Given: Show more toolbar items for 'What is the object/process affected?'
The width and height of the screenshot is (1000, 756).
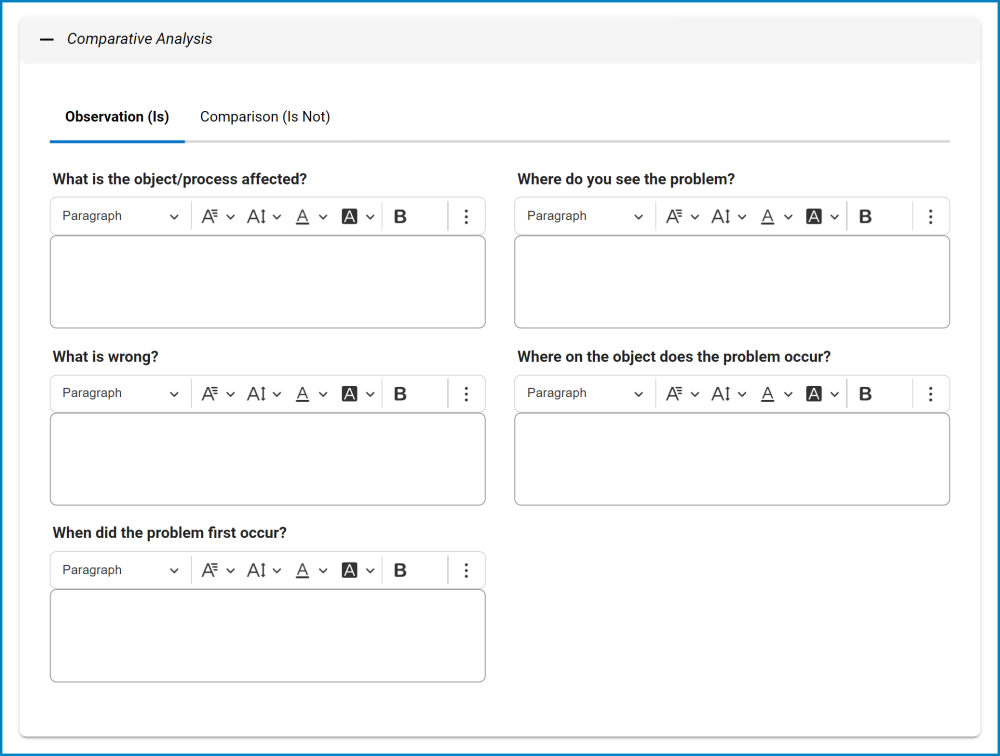Looking at the screenshot, I should (x=466, y=217).
